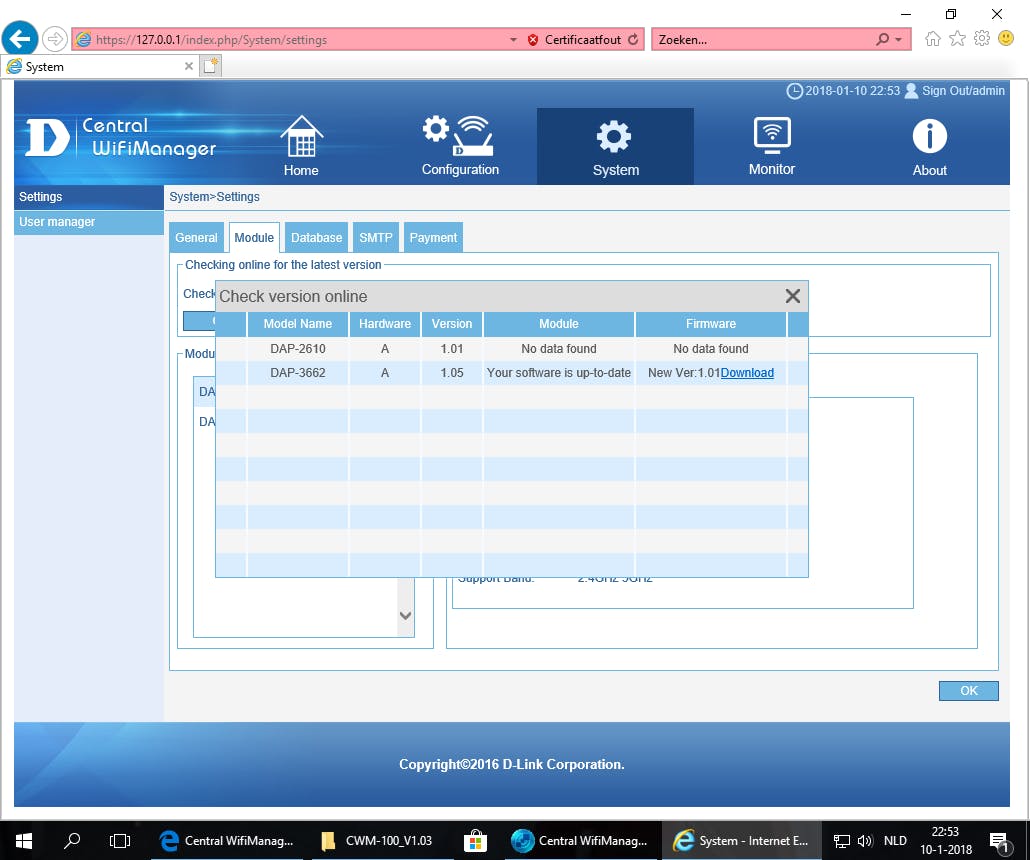Switch to the General tab
The image size is (1030, 860).
196,238
